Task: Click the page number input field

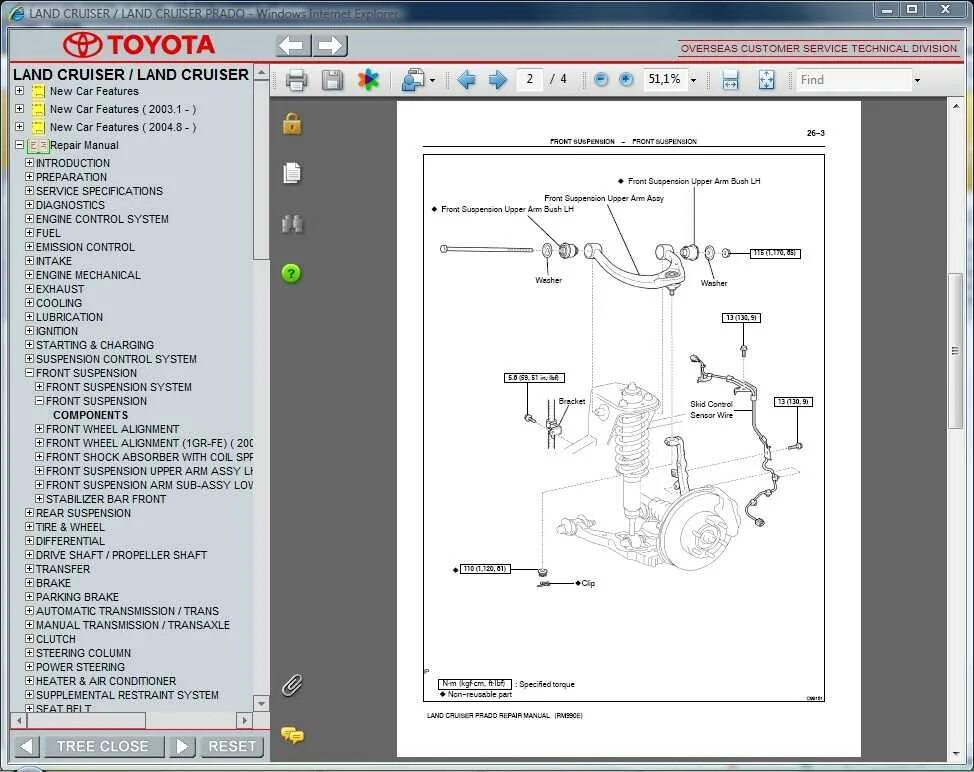Action: (529, 79)
